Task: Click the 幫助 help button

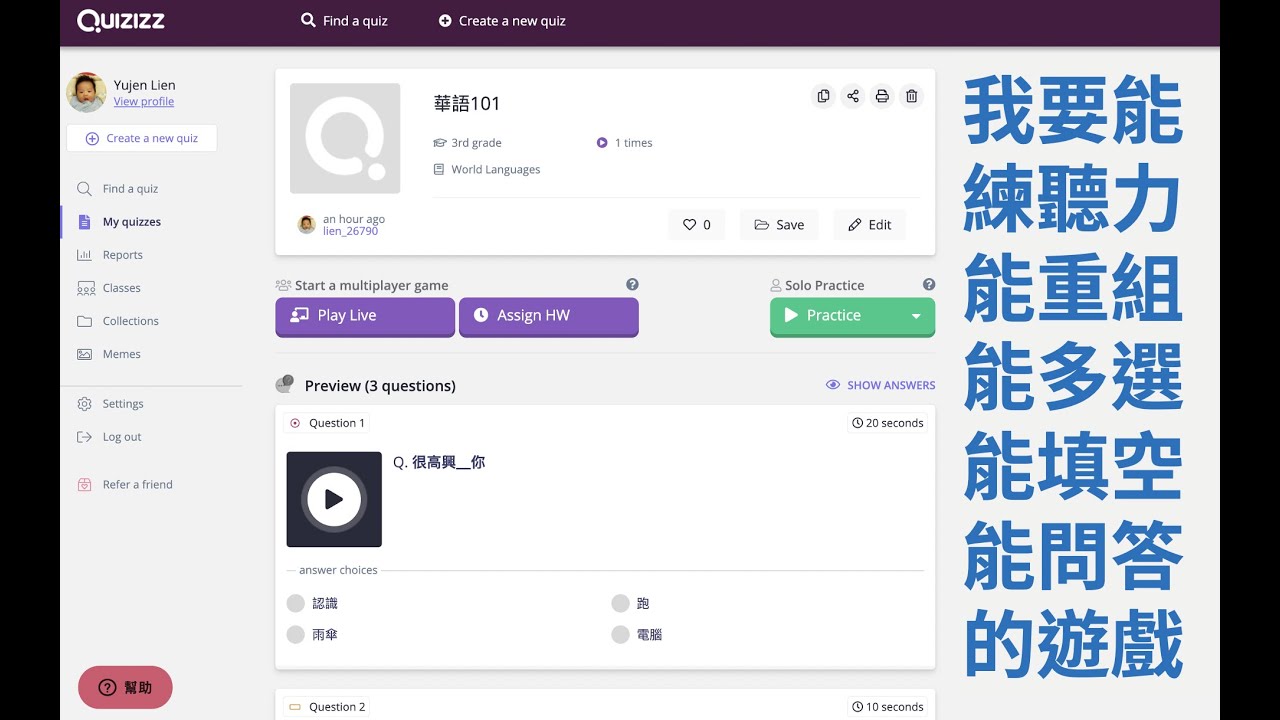Action: (125, 687)
